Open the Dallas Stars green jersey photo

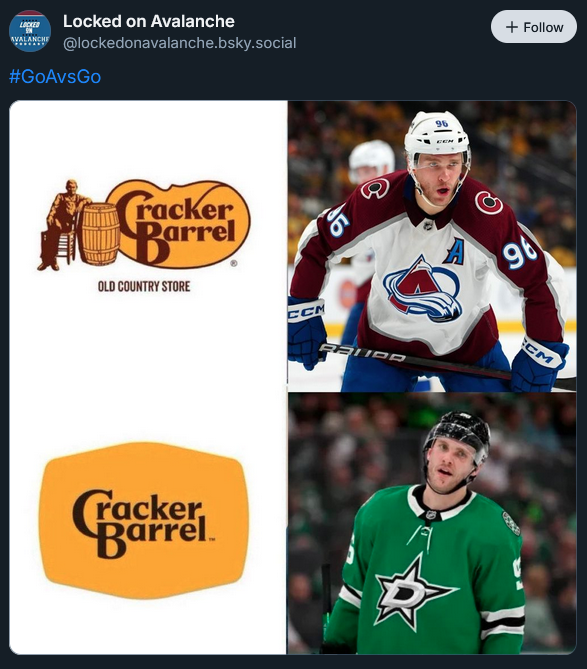point(432,524)
